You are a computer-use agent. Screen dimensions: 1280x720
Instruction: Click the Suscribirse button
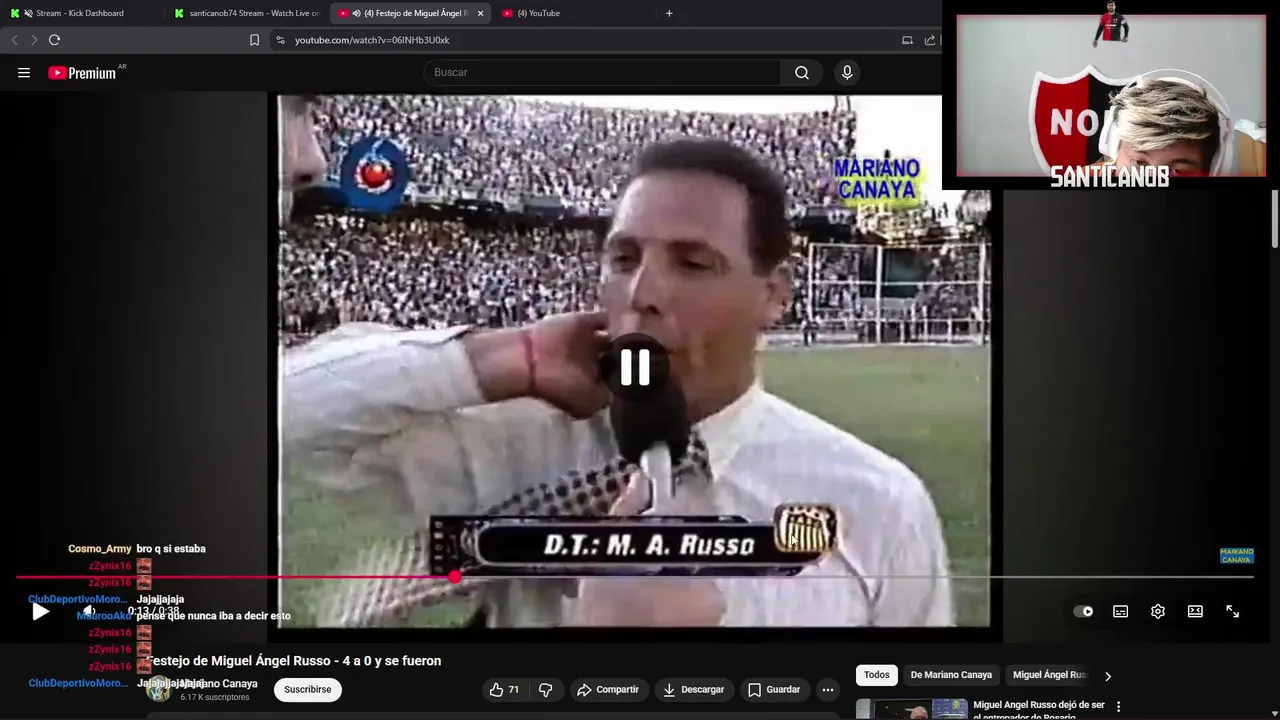[x=307, y=690]
